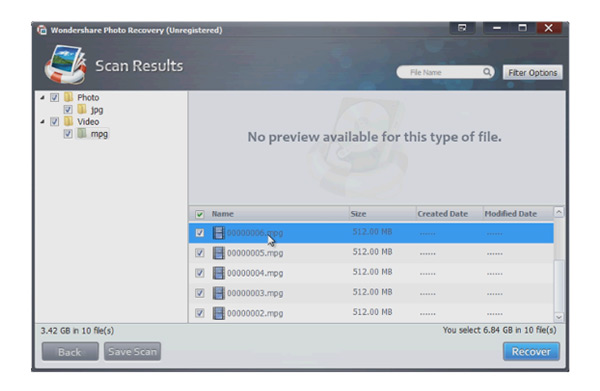
Task: Uncheck the jpg folder checkbox
Action: point(68,110)
